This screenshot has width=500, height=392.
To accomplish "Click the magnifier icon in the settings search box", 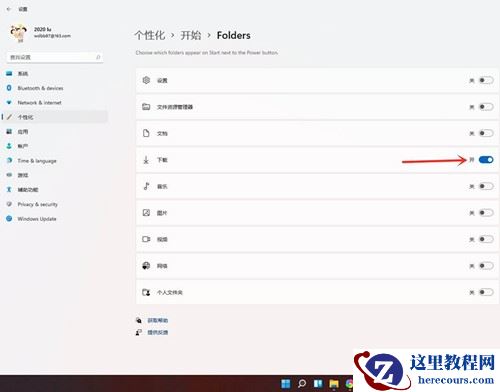I will [98, 57].
